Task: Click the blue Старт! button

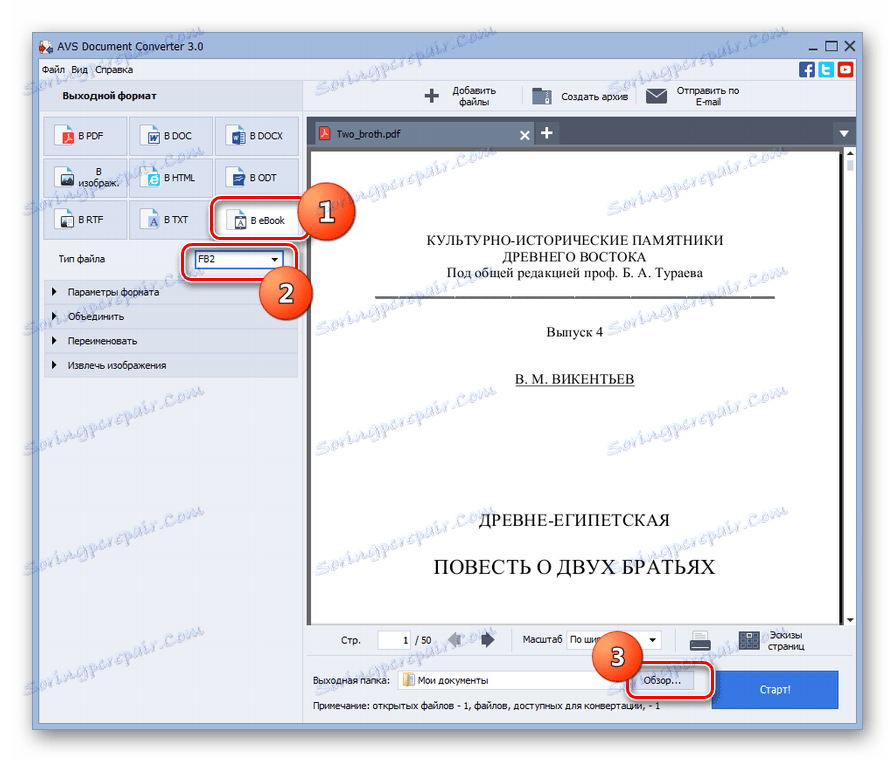Action: pyautogui.click(x=775, y=690)
